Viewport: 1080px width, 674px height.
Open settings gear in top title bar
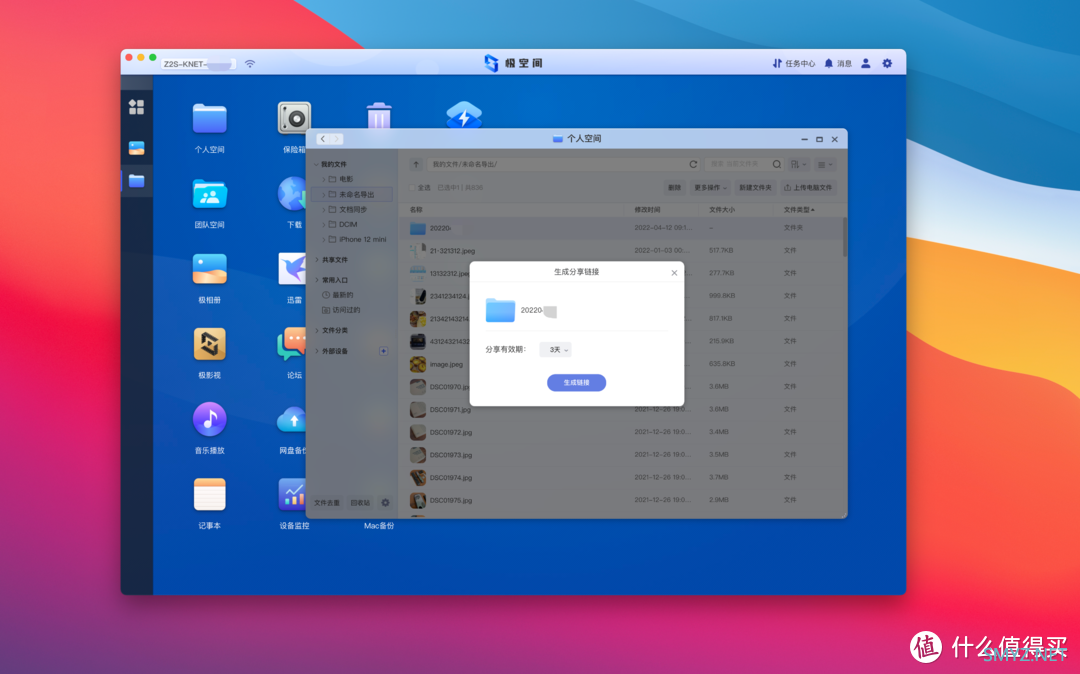click(887, 63)
